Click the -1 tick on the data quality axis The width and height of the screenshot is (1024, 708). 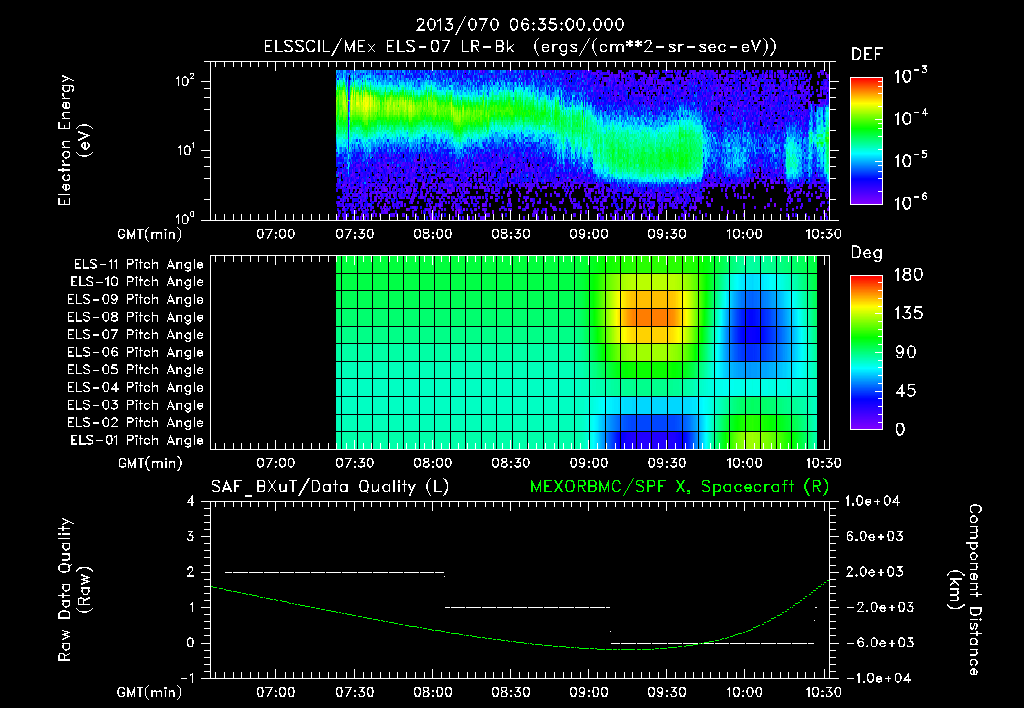(187, 678)
